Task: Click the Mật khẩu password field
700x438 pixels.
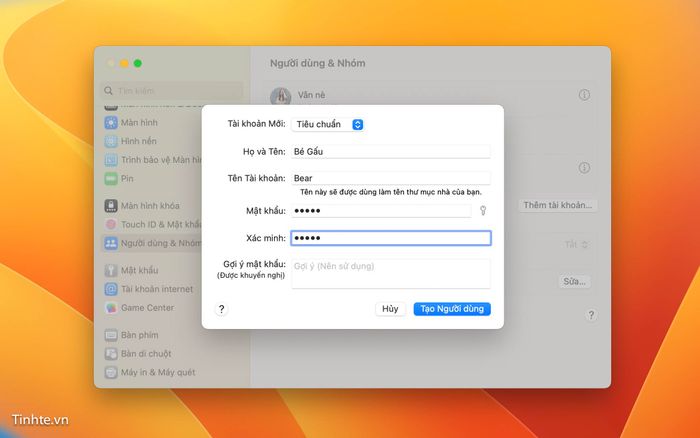Action: (381, 211)
